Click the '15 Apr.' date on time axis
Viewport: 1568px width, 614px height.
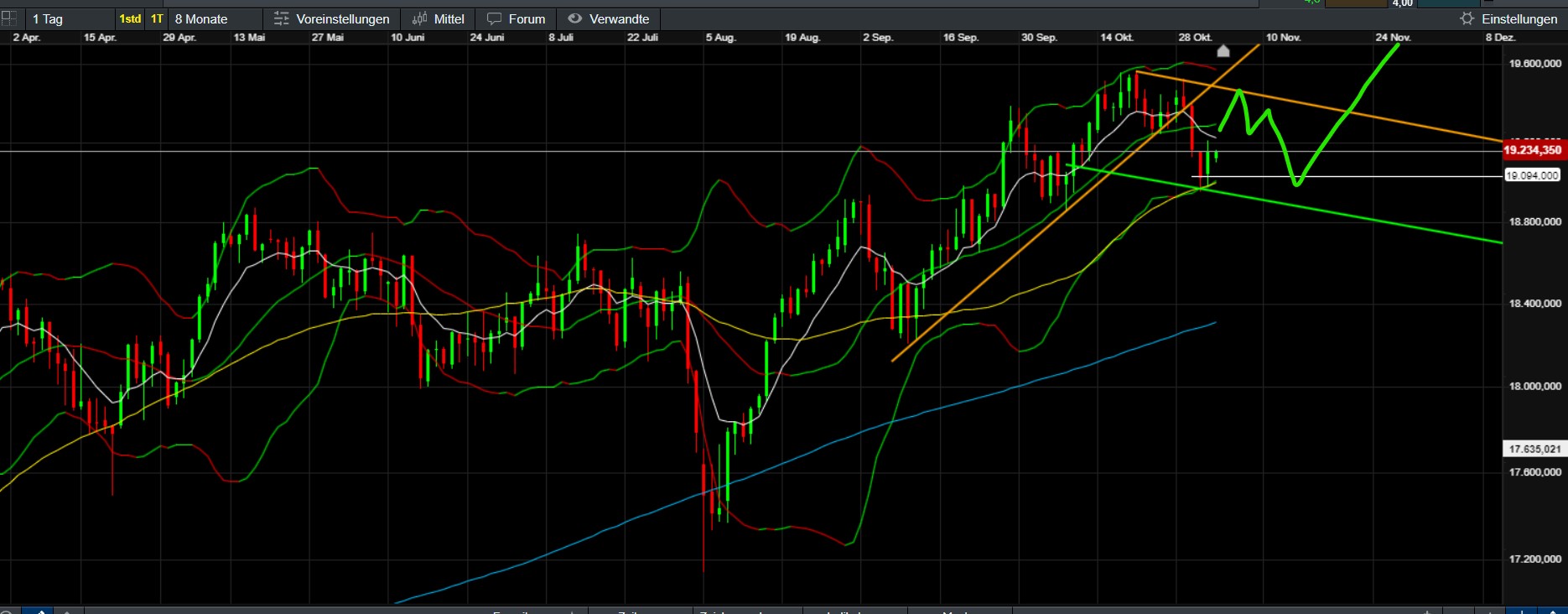[x=100, y=38]
